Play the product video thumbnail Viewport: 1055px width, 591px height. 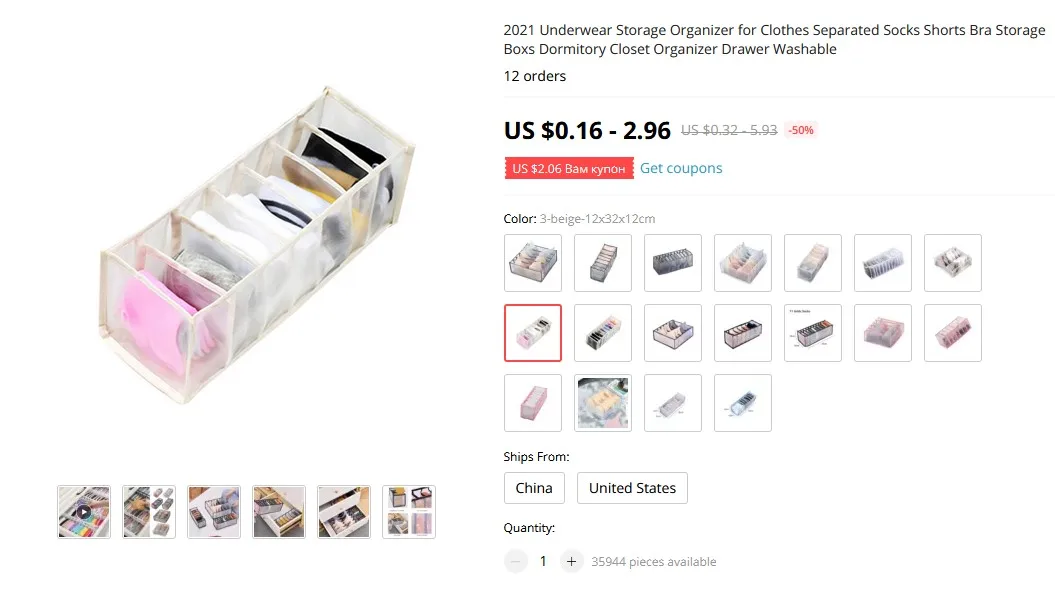(x=84, y=512)
